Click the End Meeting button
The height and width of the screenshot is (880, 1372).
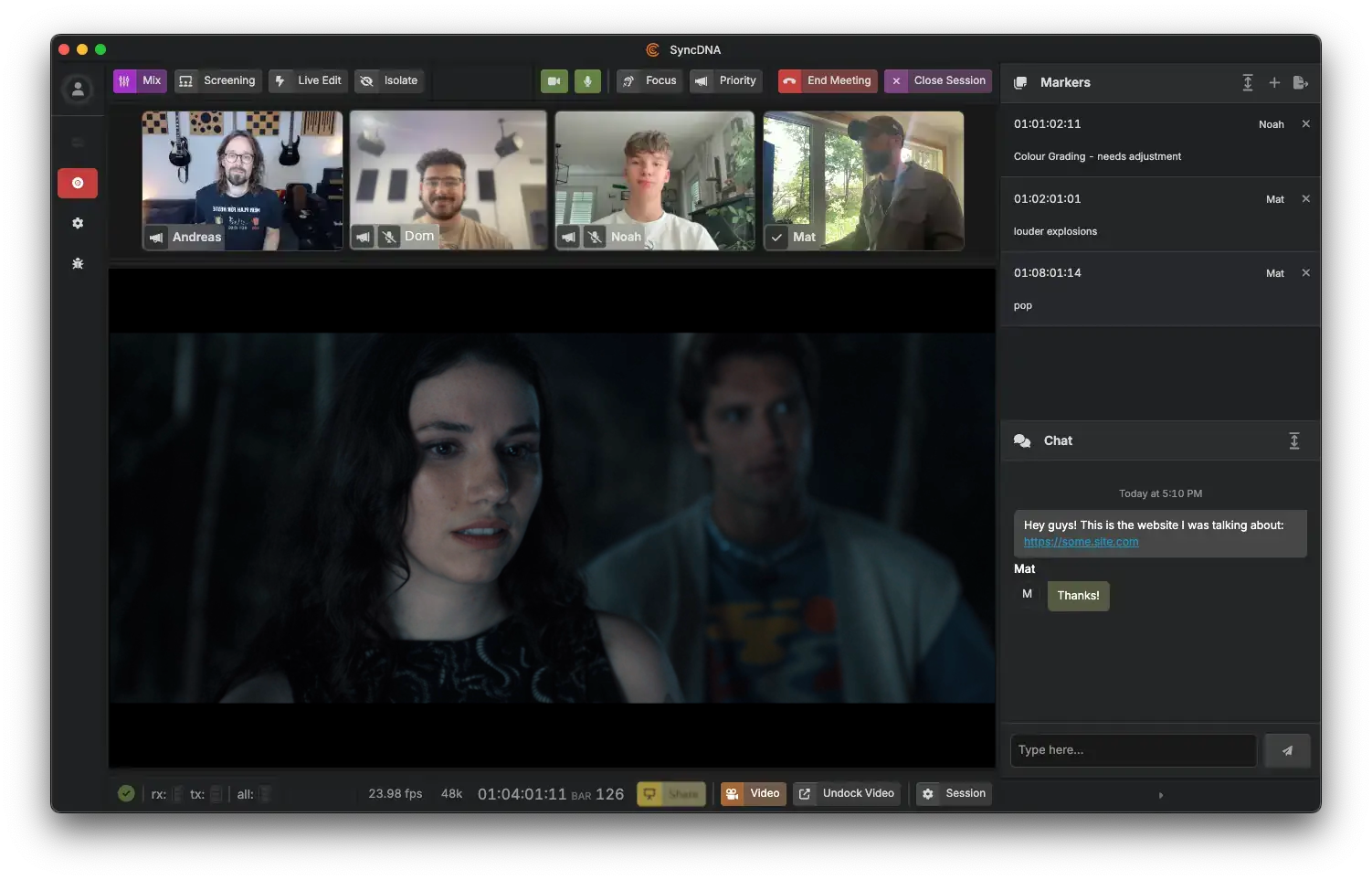click(828, 80)
